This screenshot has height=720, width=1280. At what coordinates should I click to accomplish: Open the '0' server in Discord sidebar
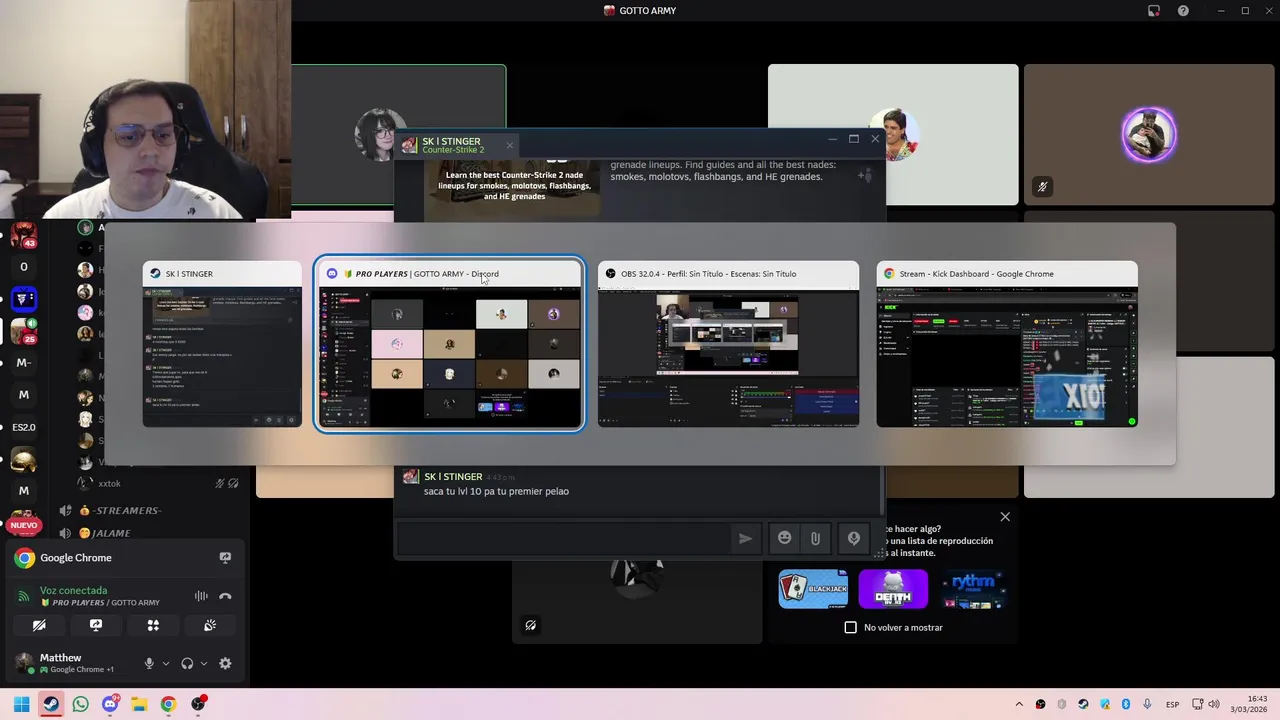[23, 267]
